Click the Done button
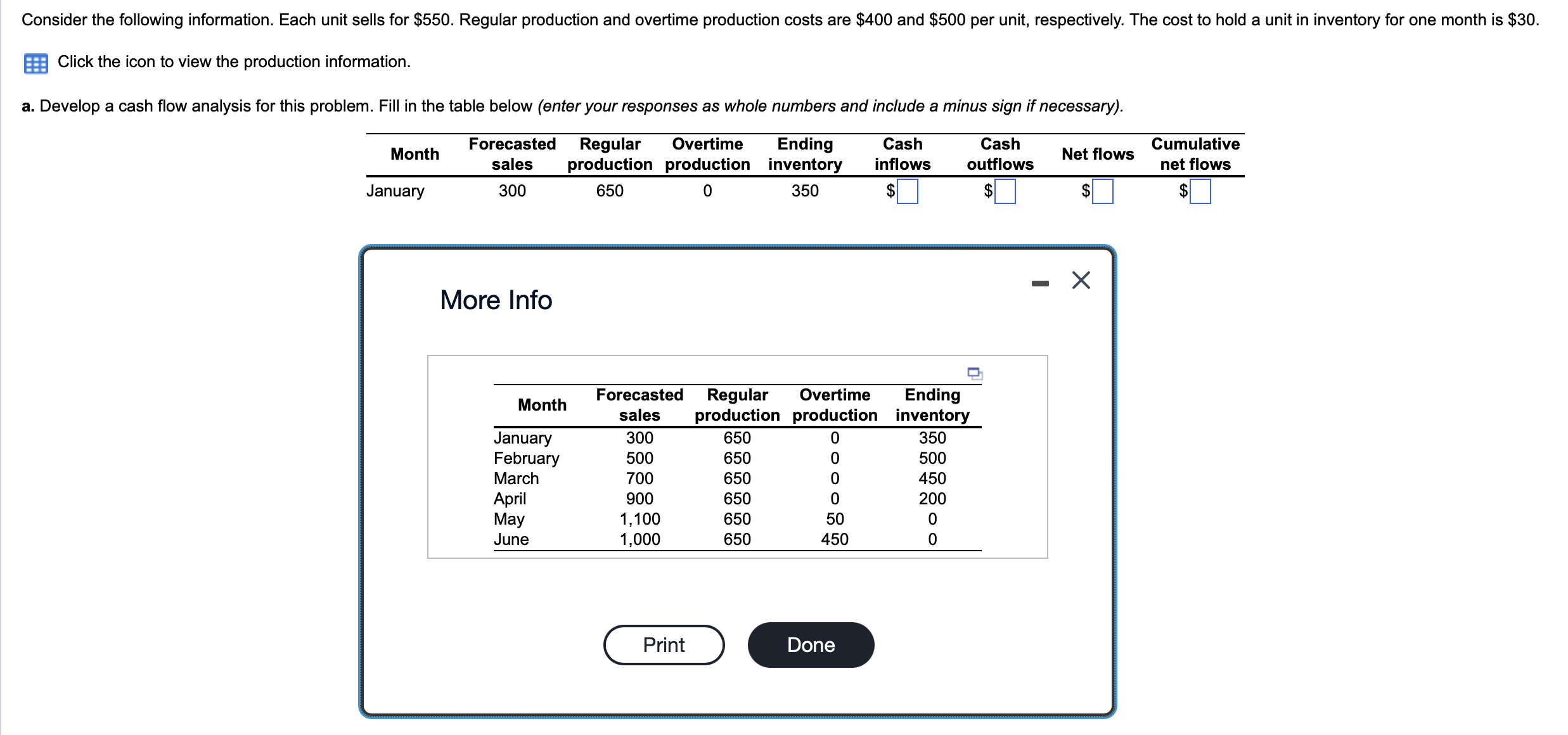Screen dimensions: 1568x735 [811, 644]
